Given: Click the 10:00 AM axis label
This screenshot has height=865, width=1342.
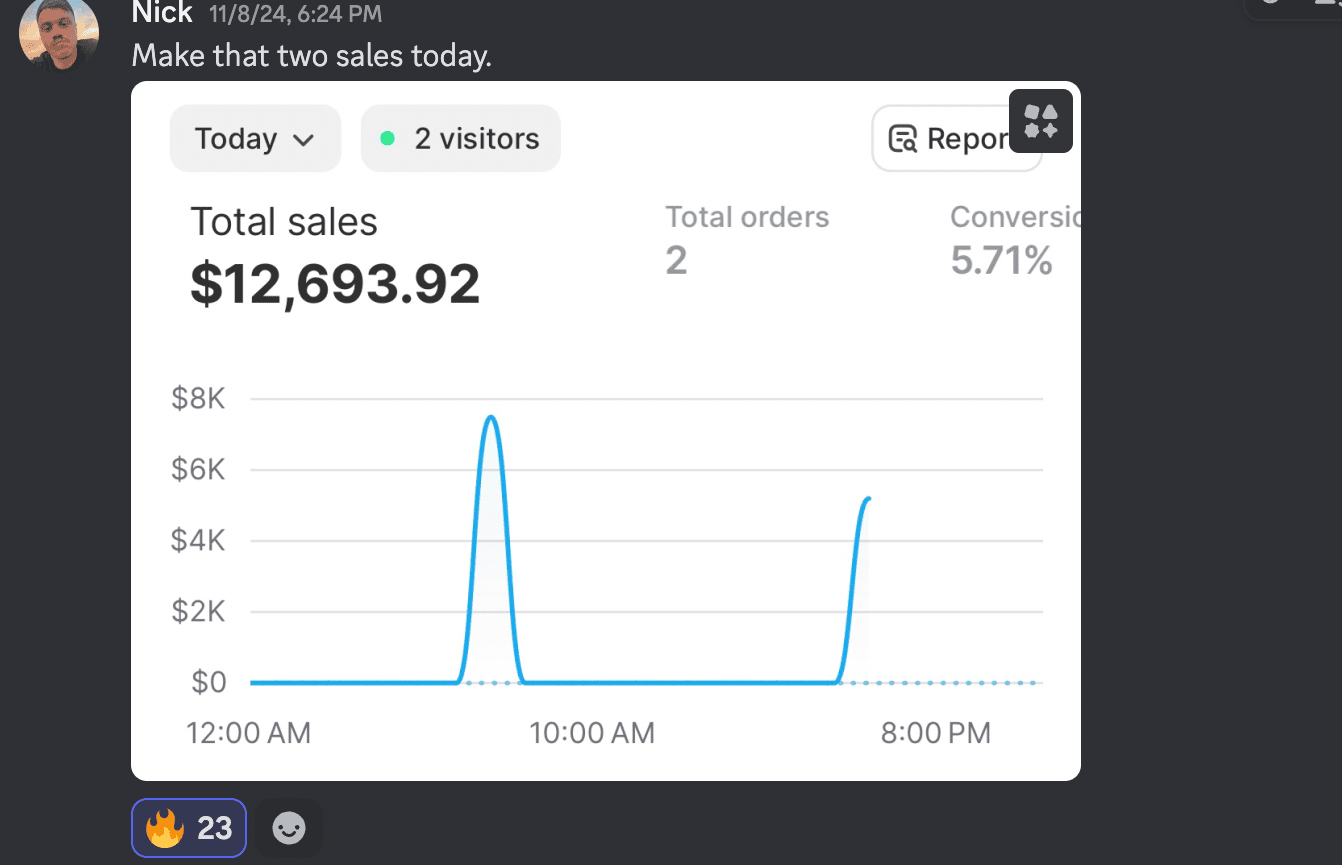Looking at the screenshot, I should (592, 733).
